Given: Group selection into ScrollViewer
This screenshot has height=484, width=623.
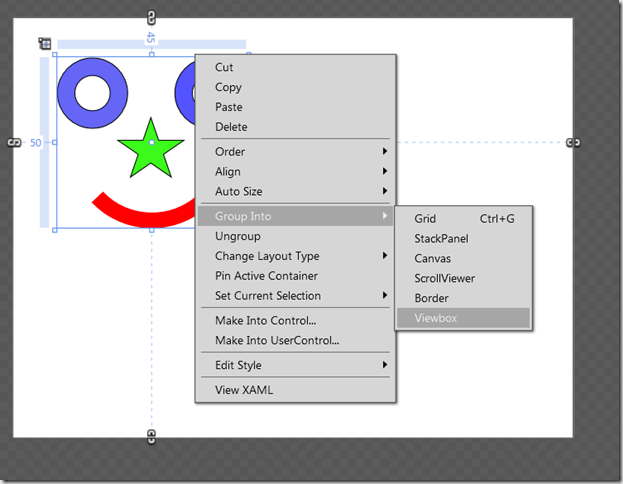Looking at the screenshot, I should 463,278.
